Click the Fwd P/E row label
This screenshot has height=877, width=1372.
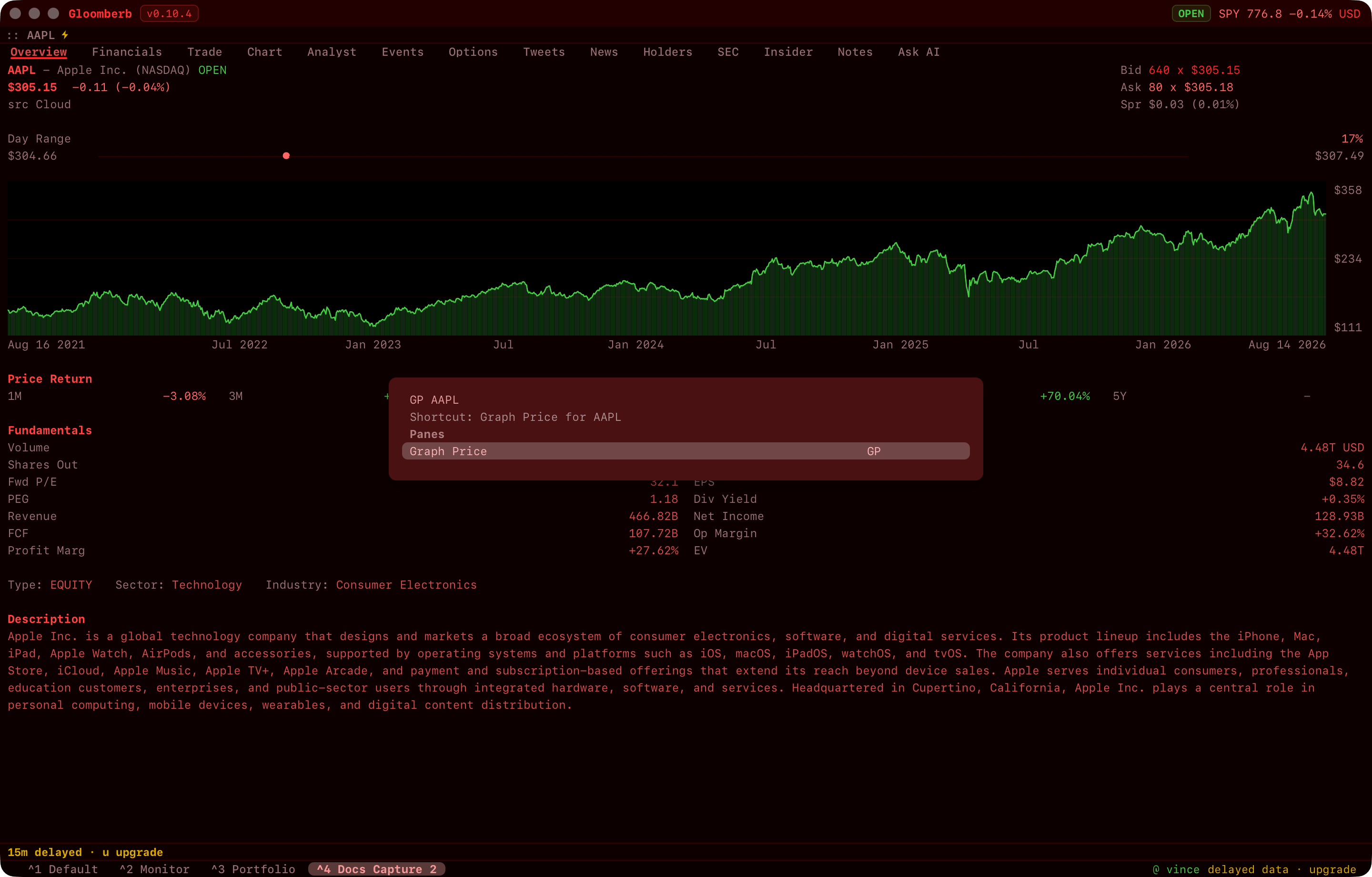(x=32, y=482)
